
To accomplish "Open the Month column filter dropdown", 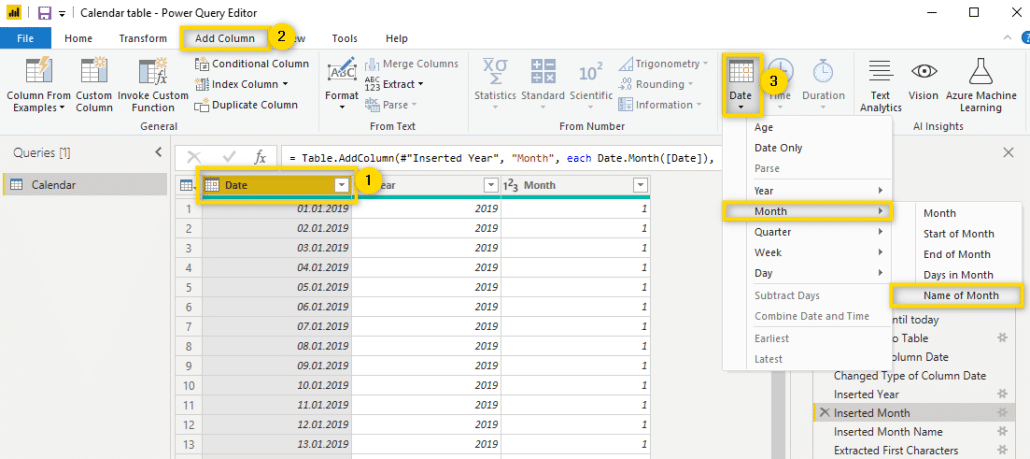I will click(639, 185).
